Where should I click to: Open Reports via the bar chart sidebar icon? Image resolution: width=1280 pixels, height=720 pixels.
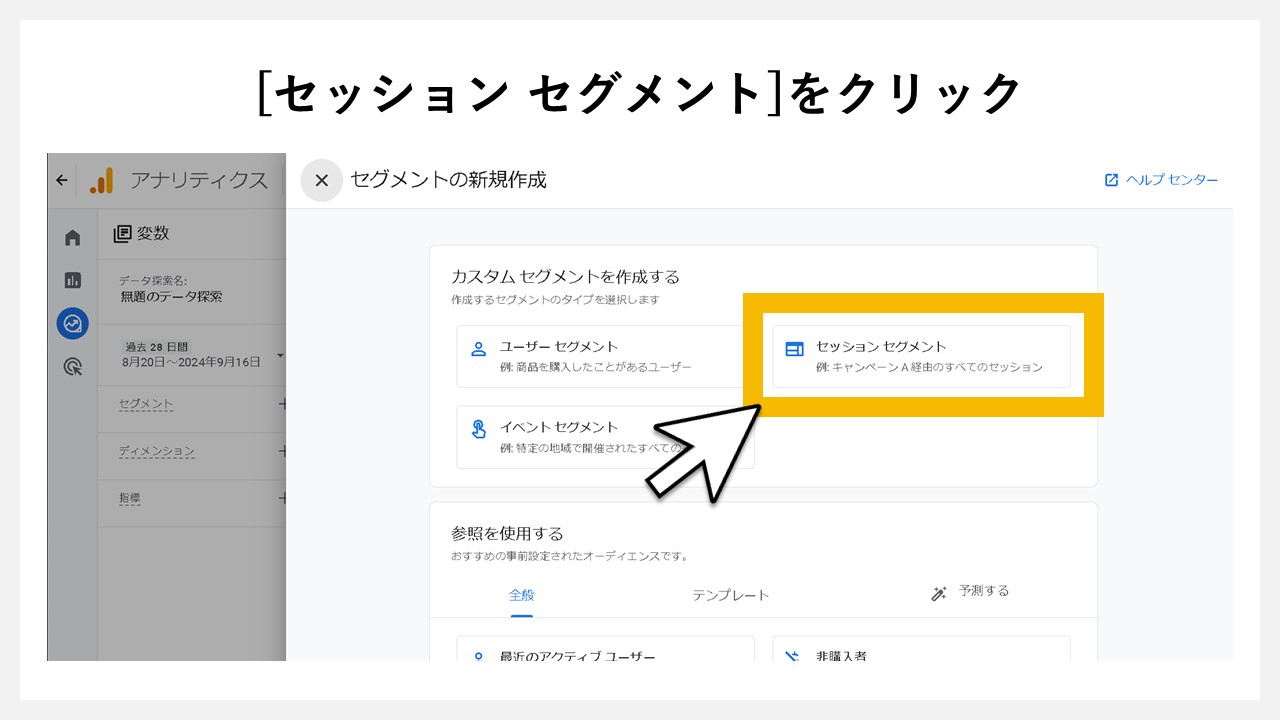(x=72, y=280)
